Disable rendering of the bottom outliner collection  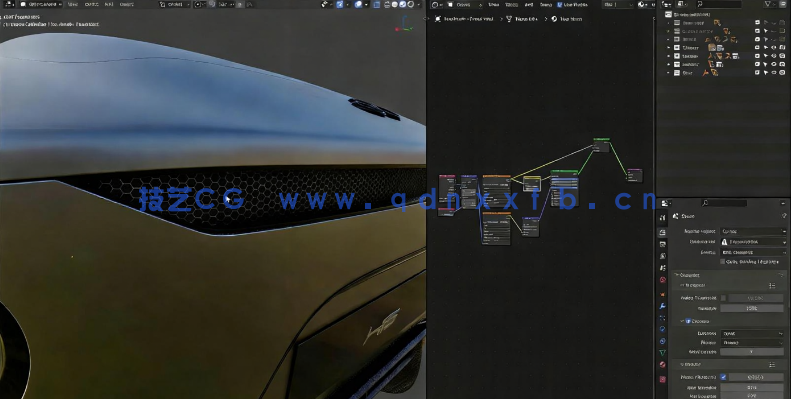pyautogui.click(x=782, y=73)
